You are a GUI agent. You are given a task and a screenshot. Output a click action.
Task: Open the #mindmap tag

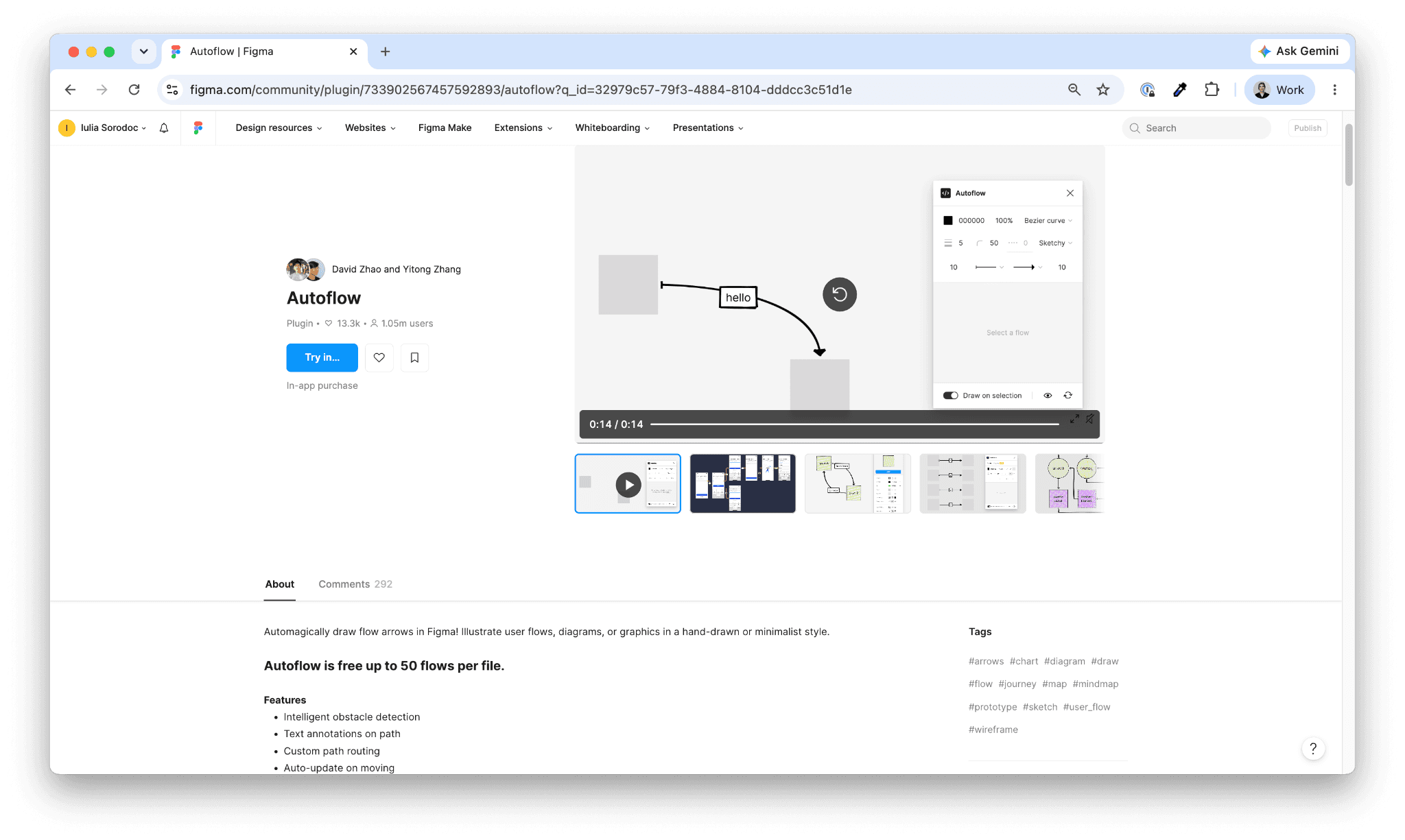[x=1096, y=684]
